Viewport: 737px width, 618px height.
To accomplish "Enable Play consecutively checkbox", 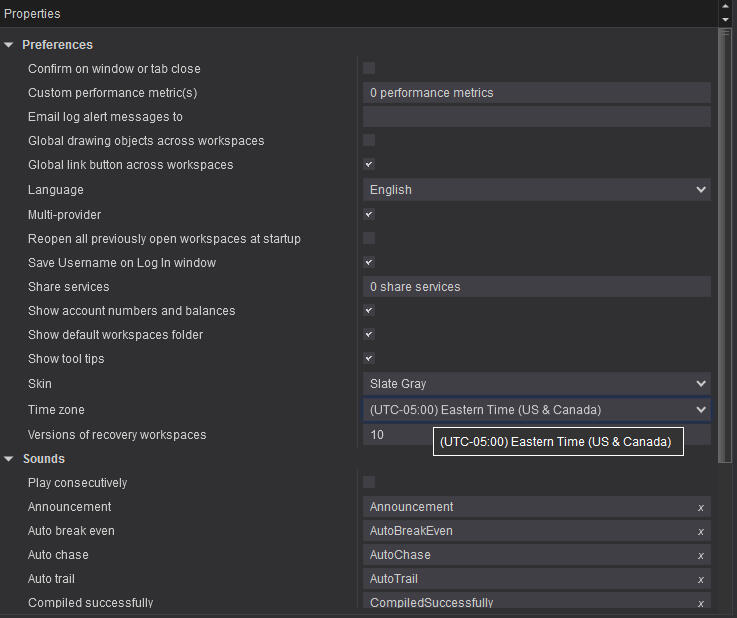I will click(369, 482).
